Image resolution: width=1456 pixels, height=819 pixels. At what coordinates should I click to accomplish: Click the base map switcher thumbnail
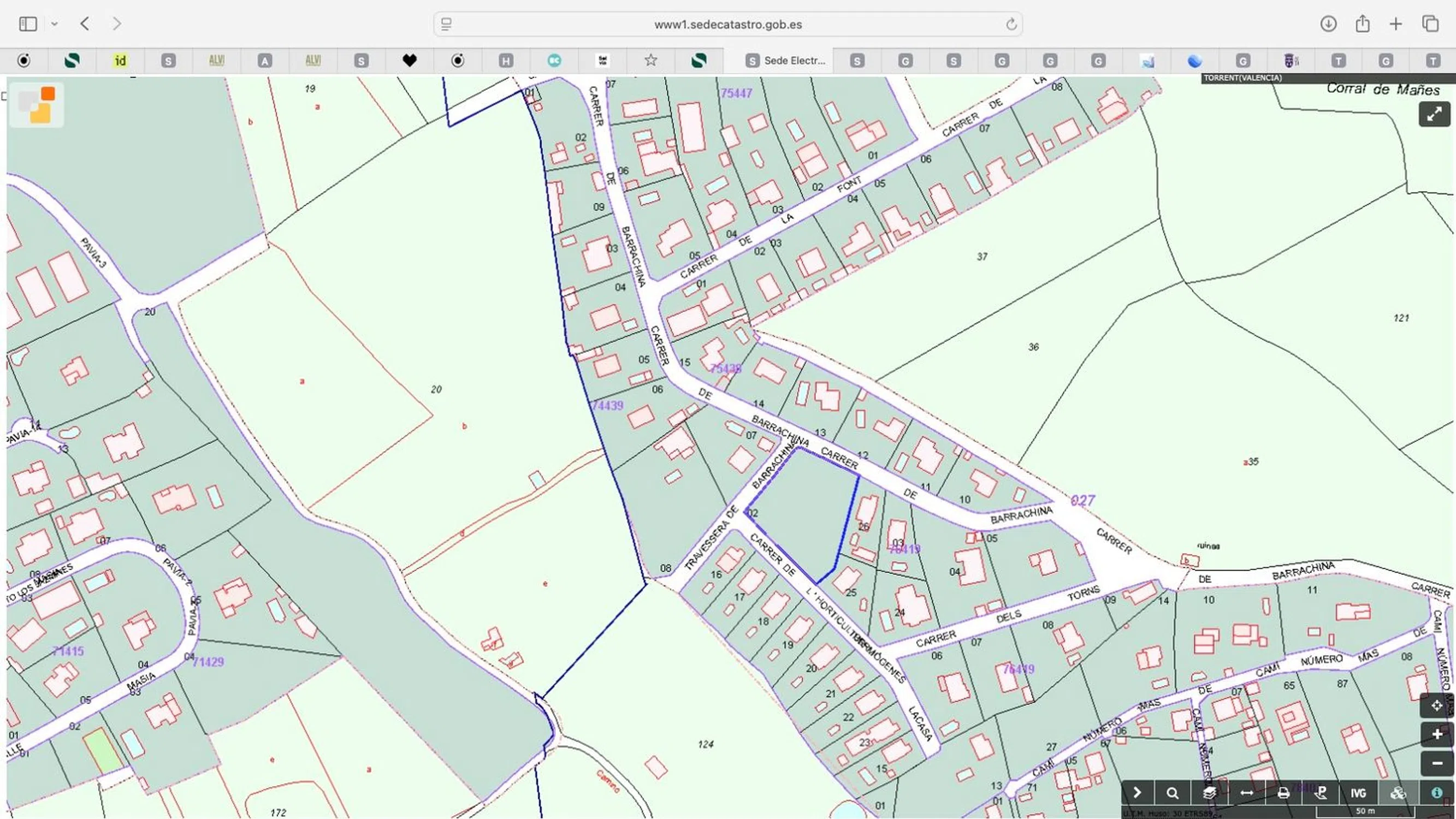[x=37, y=105]
